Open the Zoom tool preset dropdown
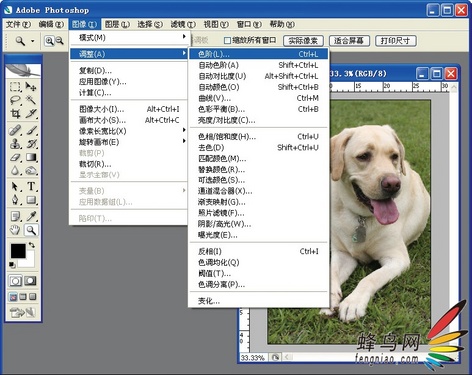 (x=32, y=41)
